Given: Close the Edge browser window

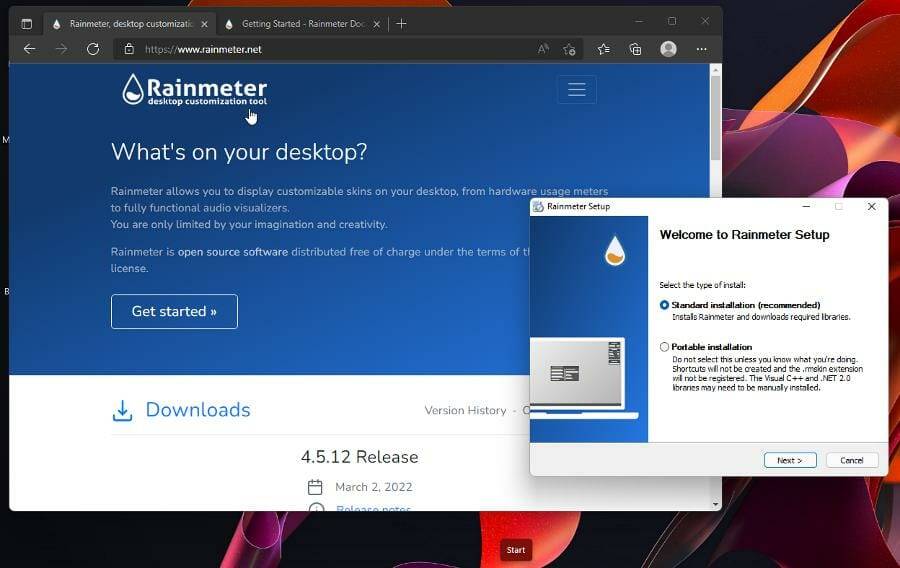Looking at the screenshot, I should click(x=705, y=21).
